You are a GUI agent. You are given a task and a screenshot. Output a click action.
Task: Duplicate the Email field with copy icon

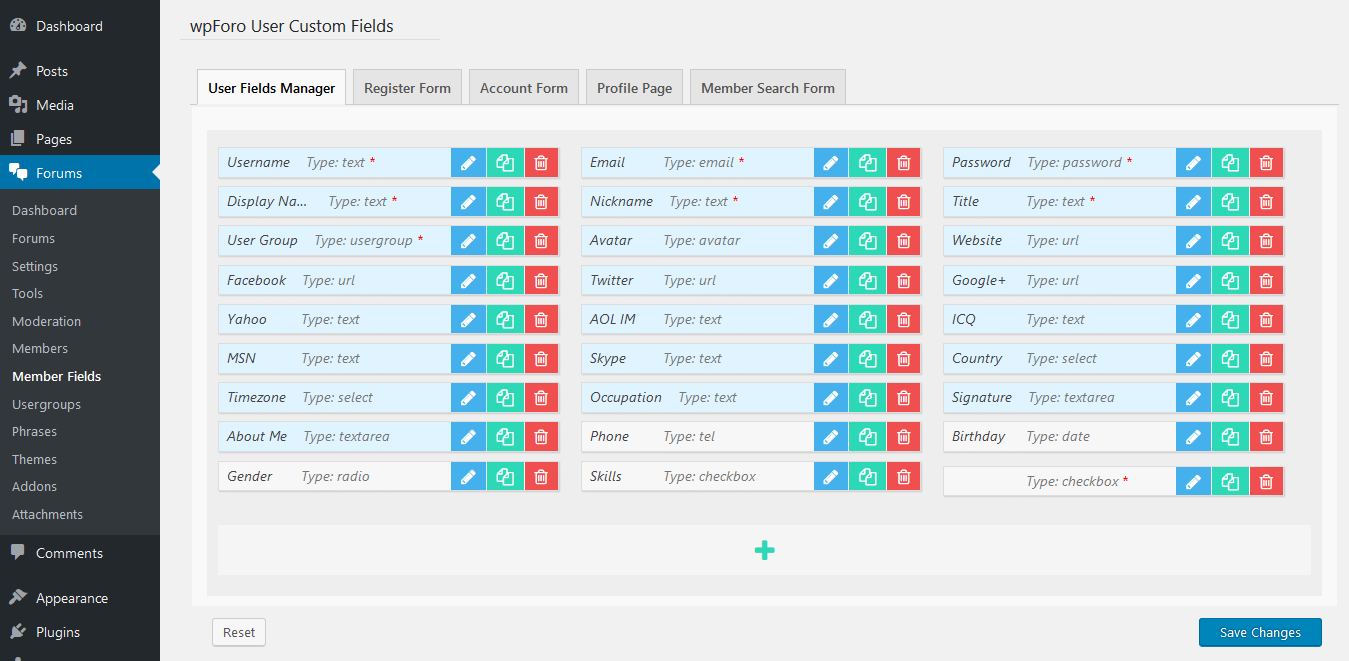tap(867, 163)
